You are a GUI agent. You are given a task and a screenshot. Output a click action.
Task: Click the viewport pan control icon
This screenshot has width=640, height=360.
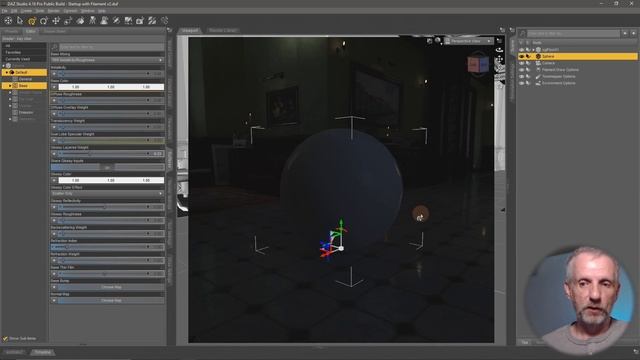coord(499,60)
